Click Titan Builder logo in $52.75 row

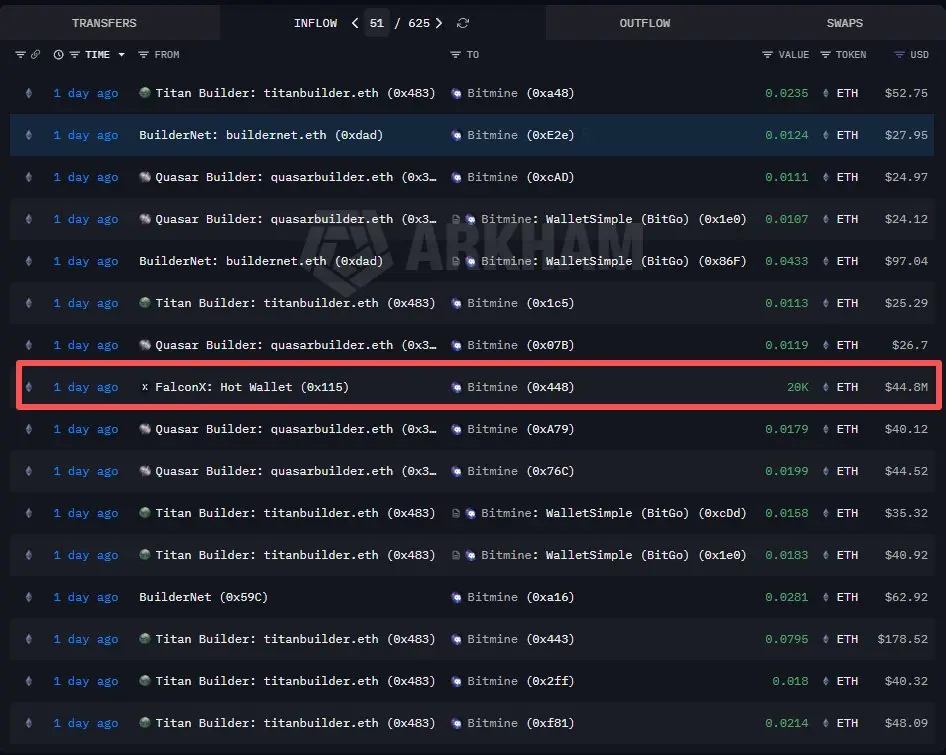click(145, 92)
